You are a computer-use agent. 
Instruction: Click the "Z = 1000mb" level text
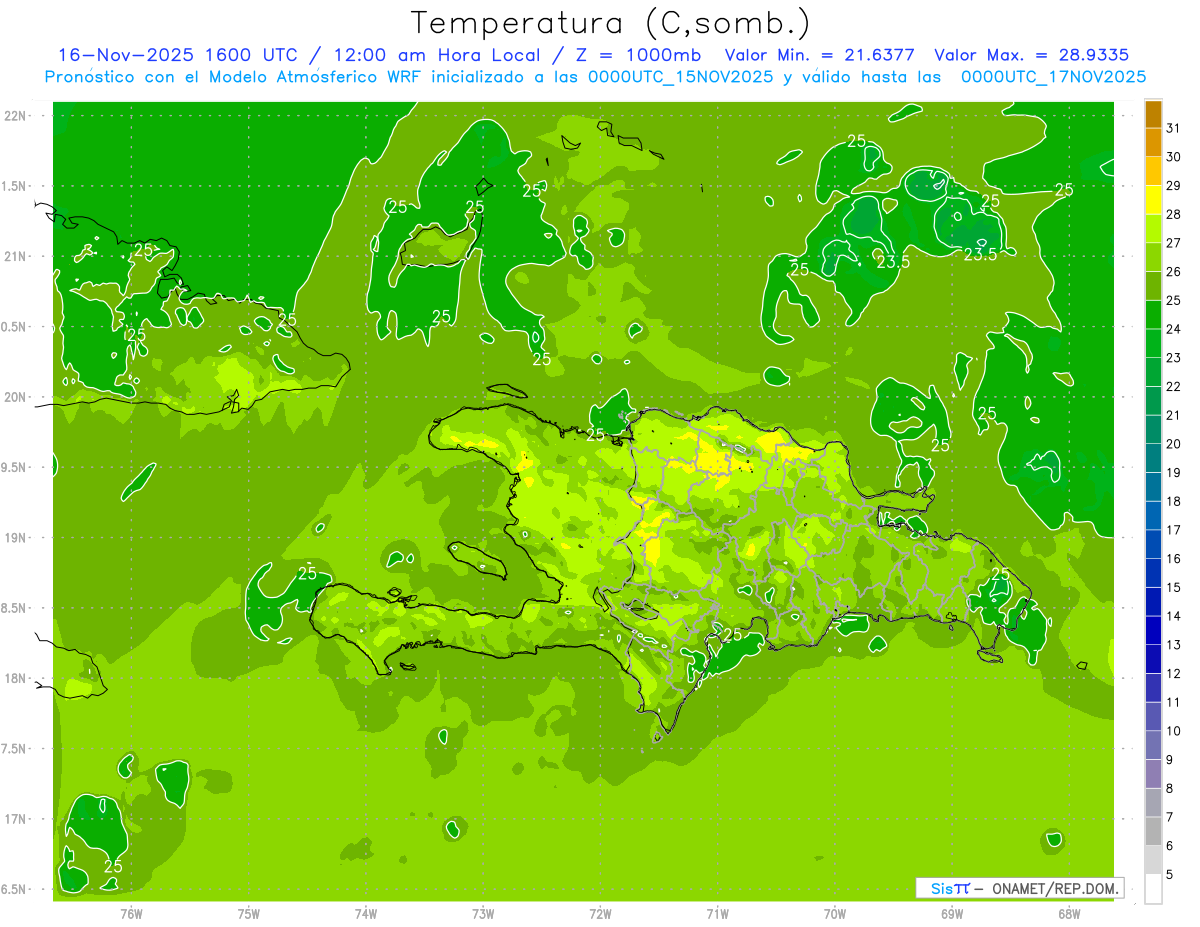coord(640,55)
